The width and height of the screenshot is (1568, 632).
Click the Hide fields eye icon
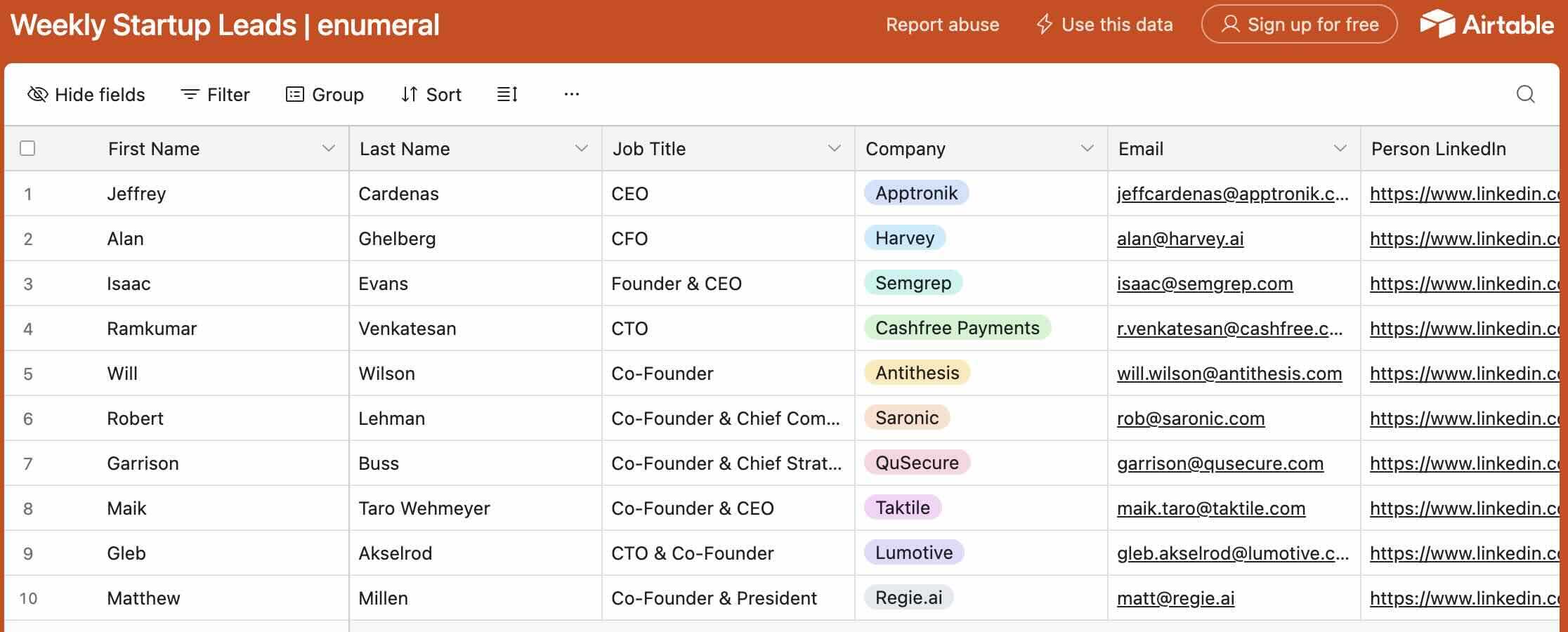37,94
